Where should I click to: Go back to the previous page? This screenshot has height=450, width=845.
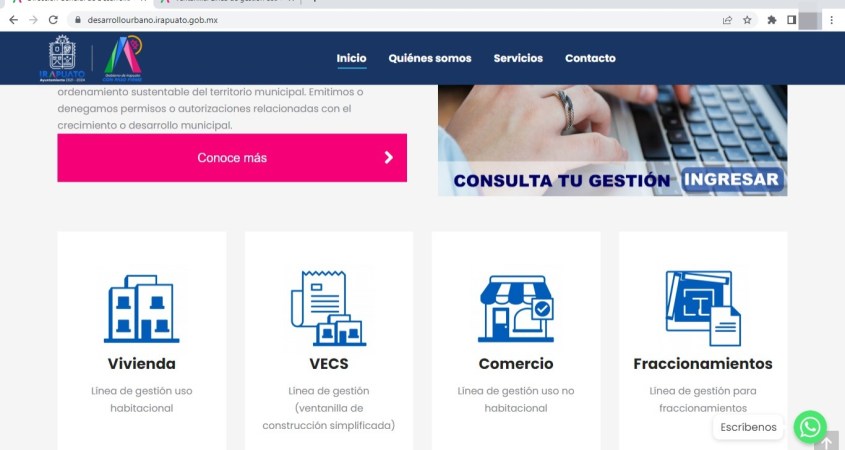point(13,20)
